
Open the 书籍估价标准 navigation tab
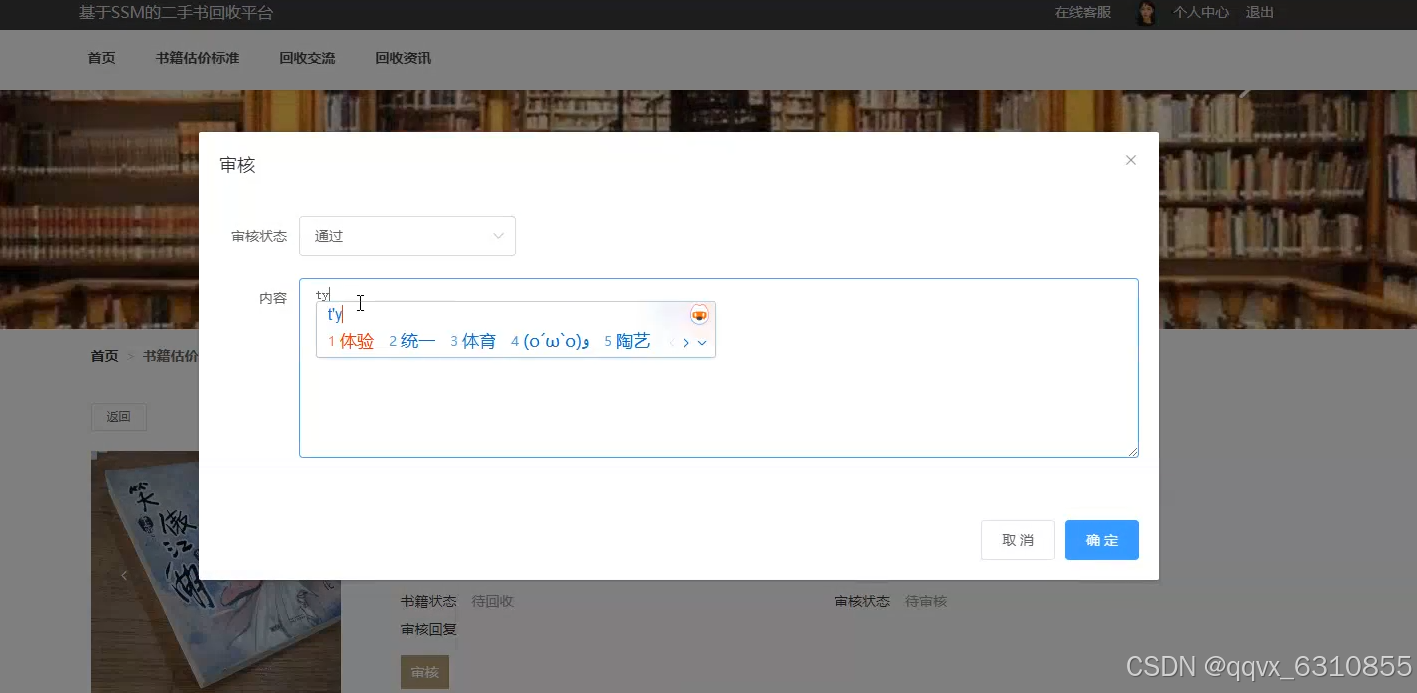tap(197, 58)
